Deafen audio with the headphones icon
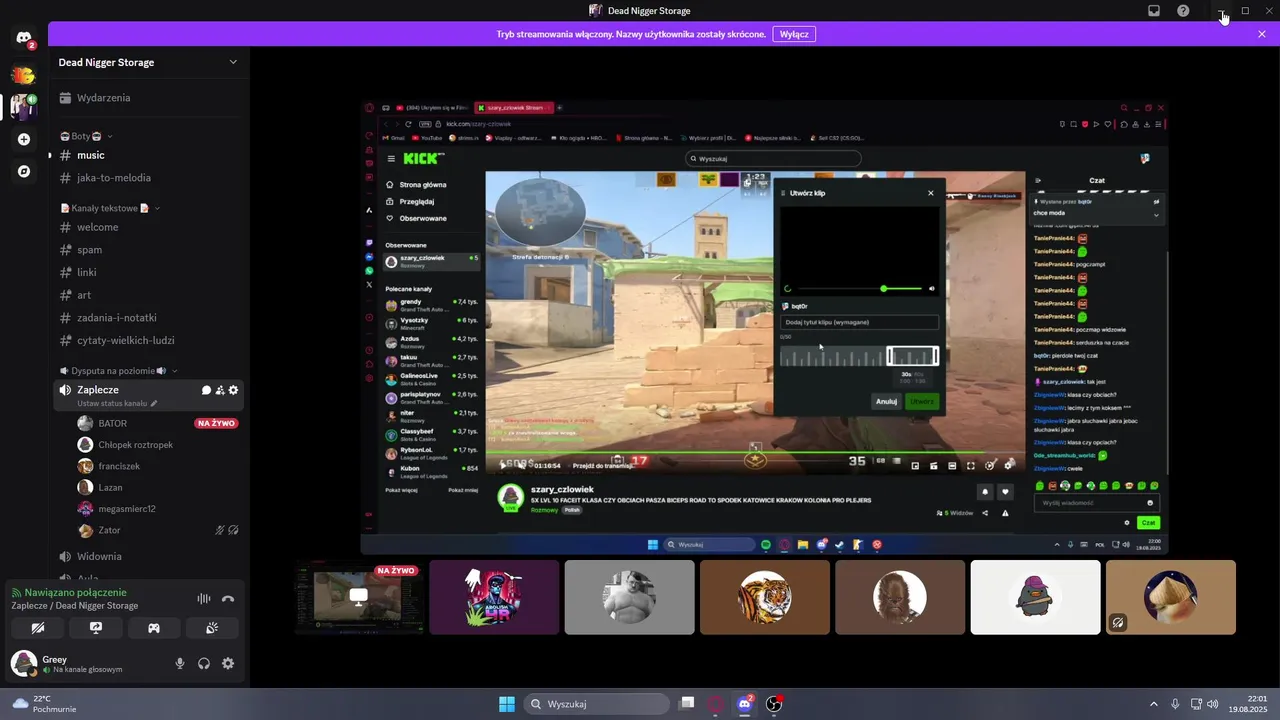Screen dimensions: 1280x720 pos(204,663)
